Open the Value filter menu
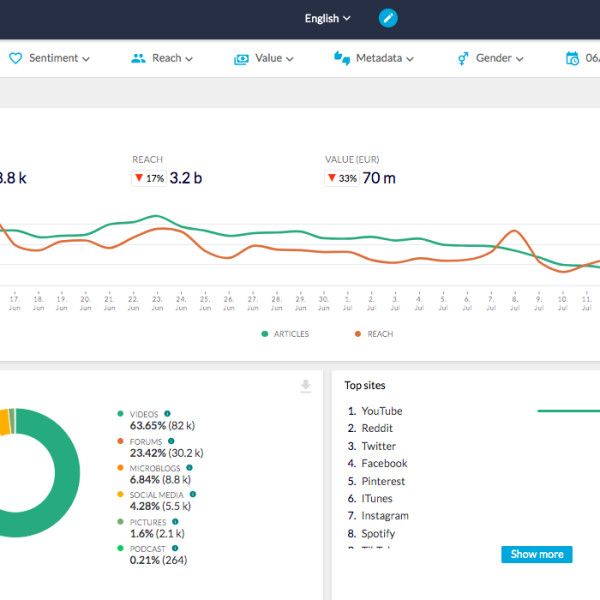The height and width of the screenshot is (600, 600). pyautogui.click(x=264, y=59)
